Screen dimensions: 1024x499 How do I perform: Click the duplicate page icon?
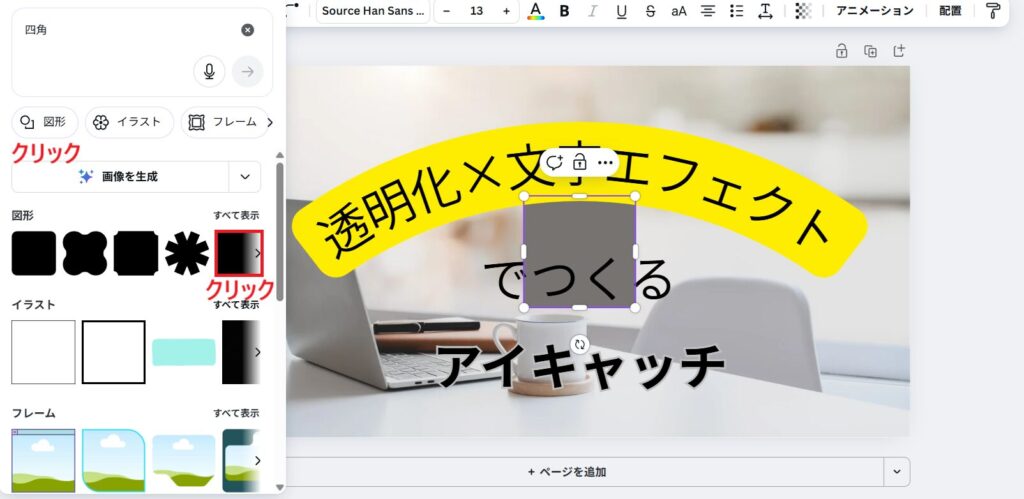tap(870, 51)
